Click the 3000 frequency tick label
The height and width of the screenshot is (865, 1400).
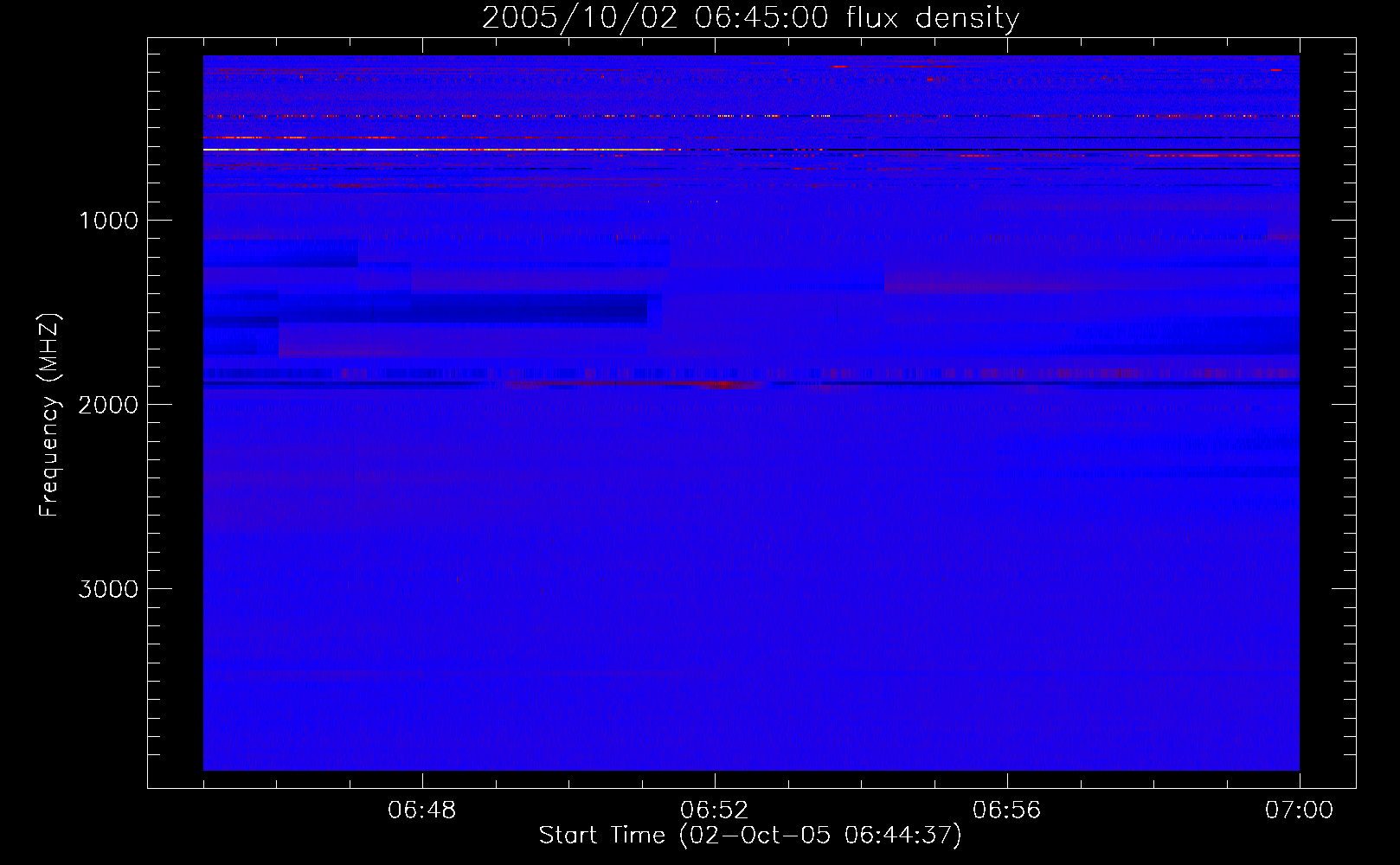point(108,589)
